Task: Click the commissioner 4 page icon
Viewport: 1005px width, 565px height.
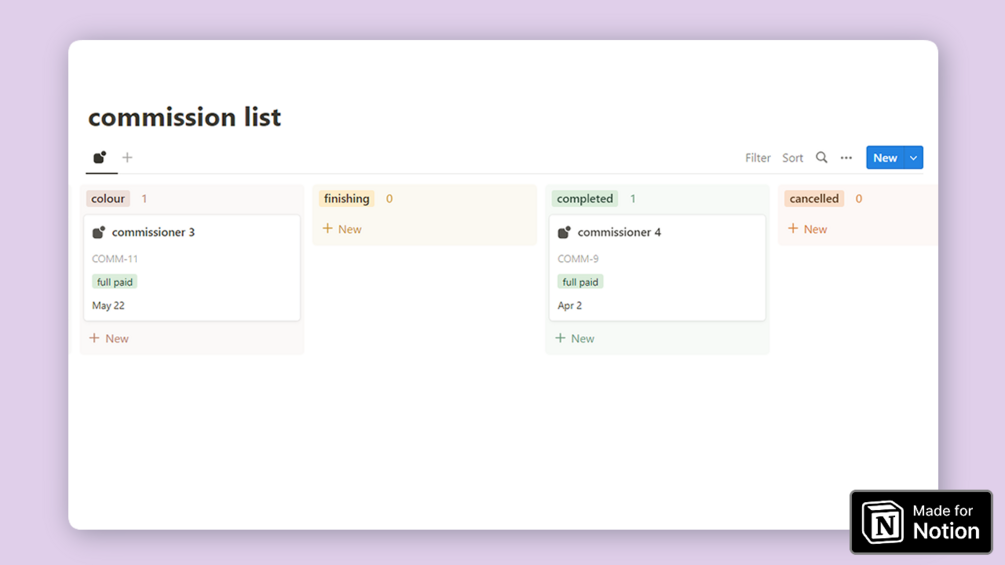Action: point(564,233)
